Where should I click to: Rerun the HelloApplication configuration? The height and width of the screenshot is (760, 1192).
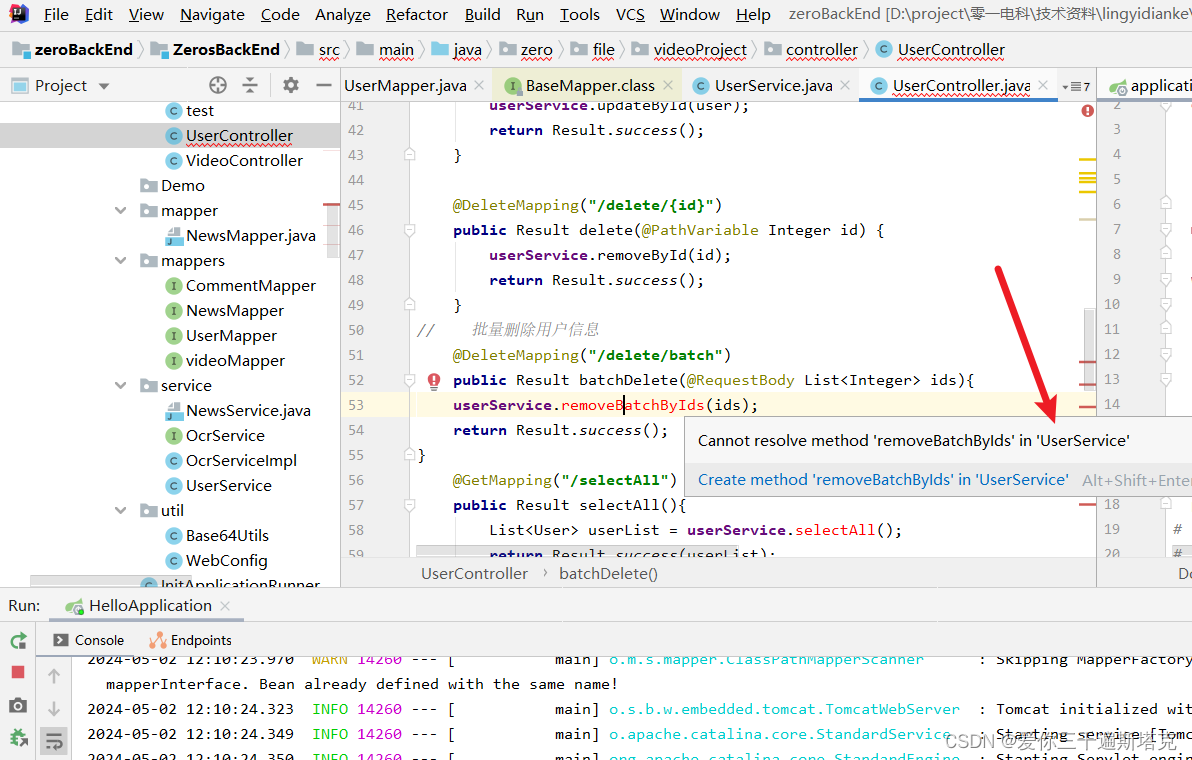point(17,641)
